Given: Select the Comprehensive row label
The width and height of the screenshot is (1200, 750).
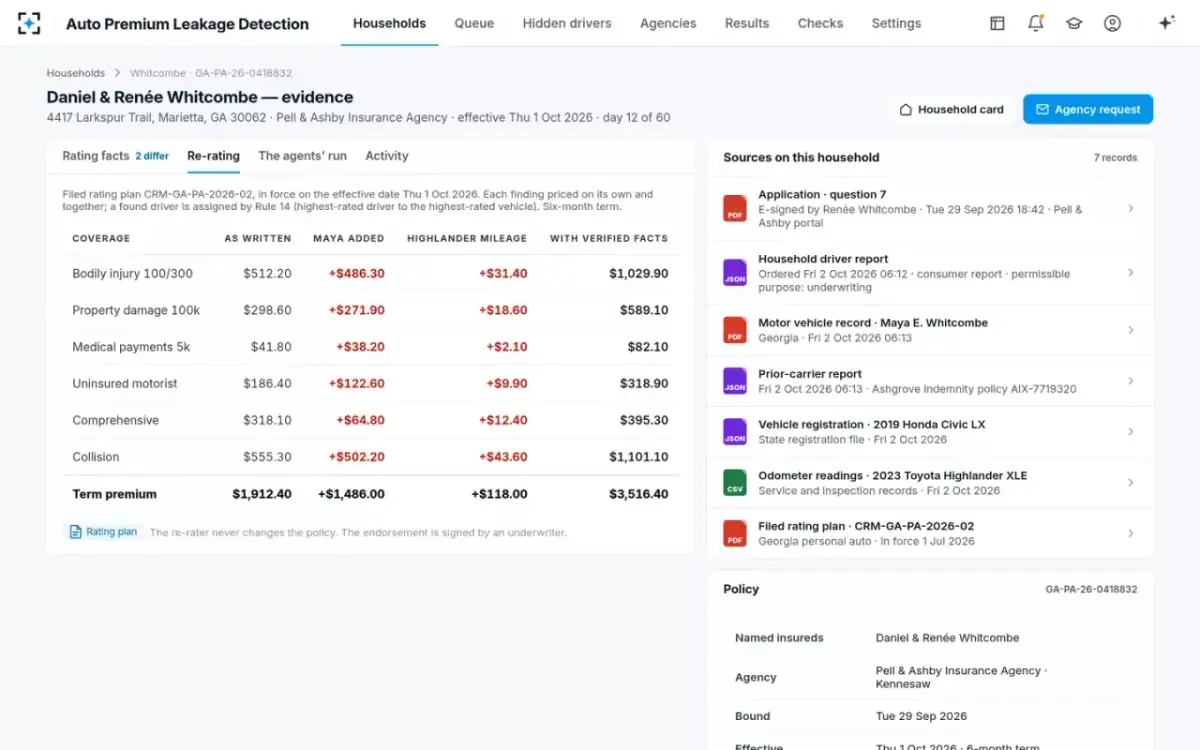Looking at the screenshot, I should [115, 420].
